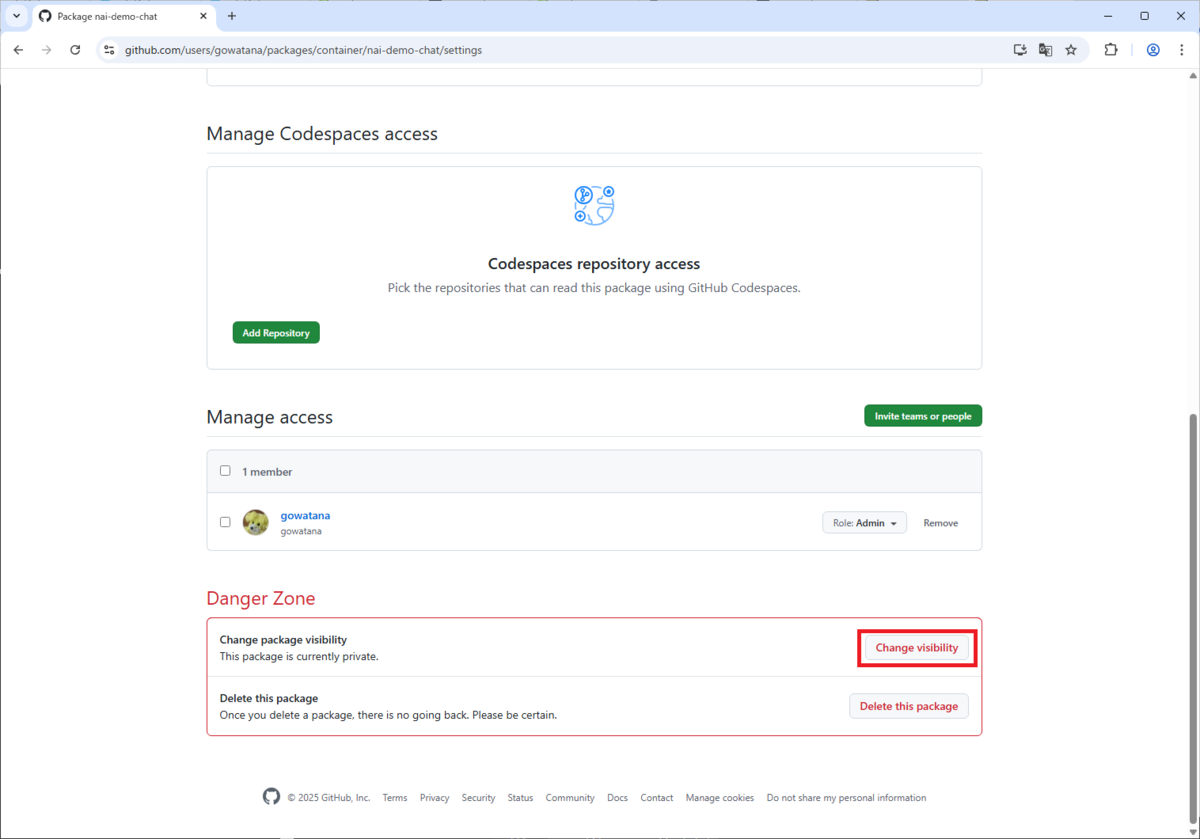Open the Community footer link
1200x839 pixels.
(x=570, y=798)
